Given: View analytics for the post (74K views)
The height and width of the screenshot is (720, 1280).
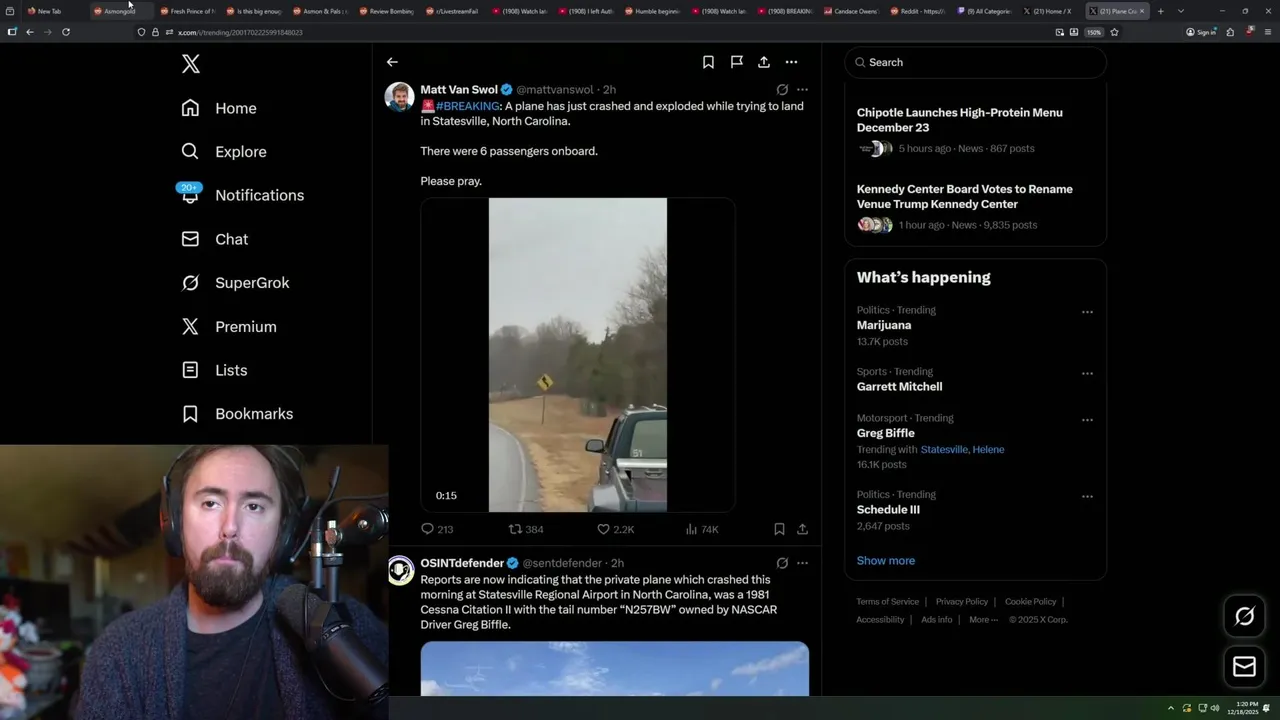Looking at the screenshot, I should [702, 529].
